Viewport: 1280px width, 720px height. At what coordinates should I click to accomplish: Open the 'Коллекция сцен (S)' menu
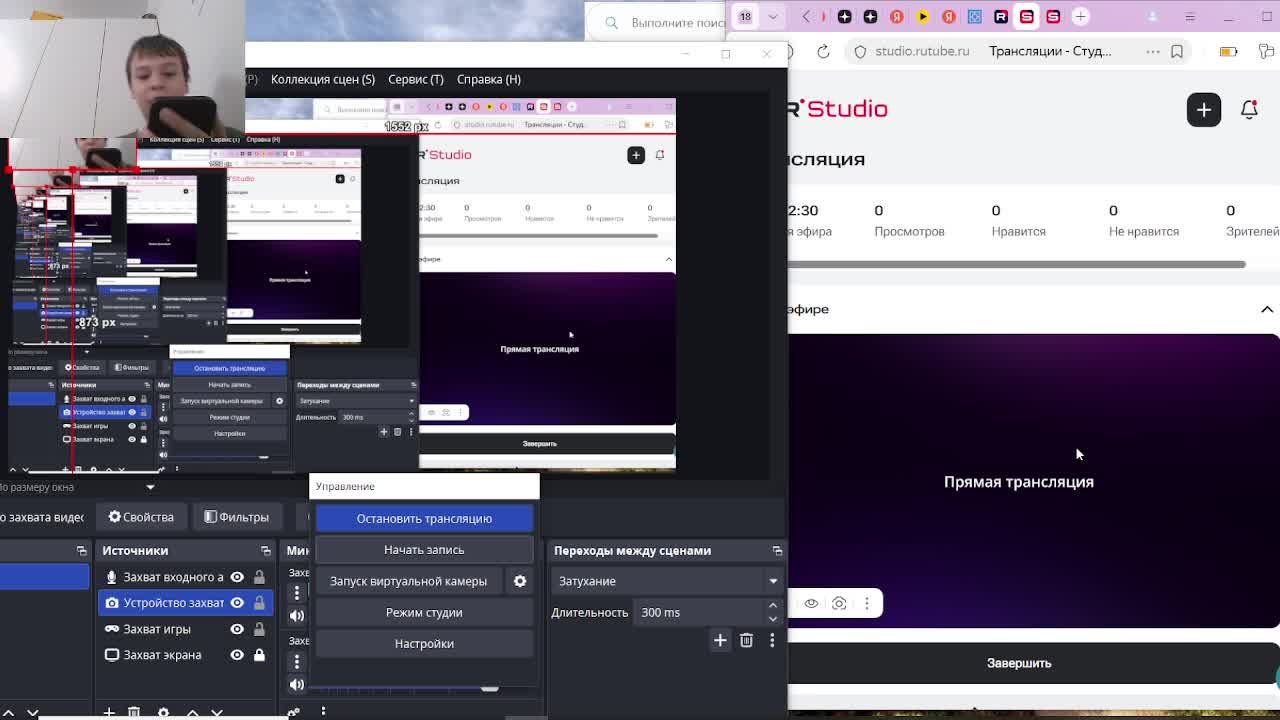pyautogui.click(x=322, y=79)
